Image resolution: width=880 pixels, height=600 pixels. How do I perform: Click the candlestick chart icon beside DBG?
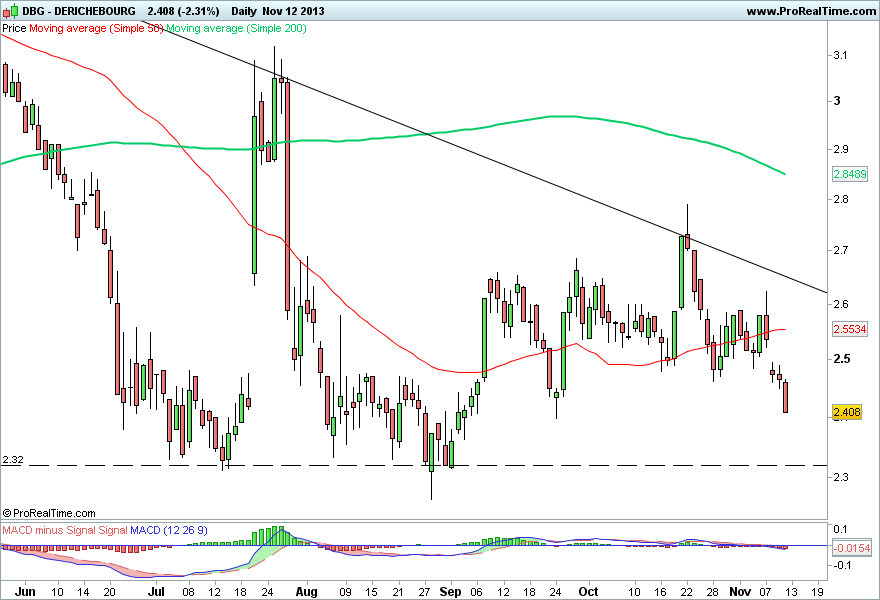point(11,11)
